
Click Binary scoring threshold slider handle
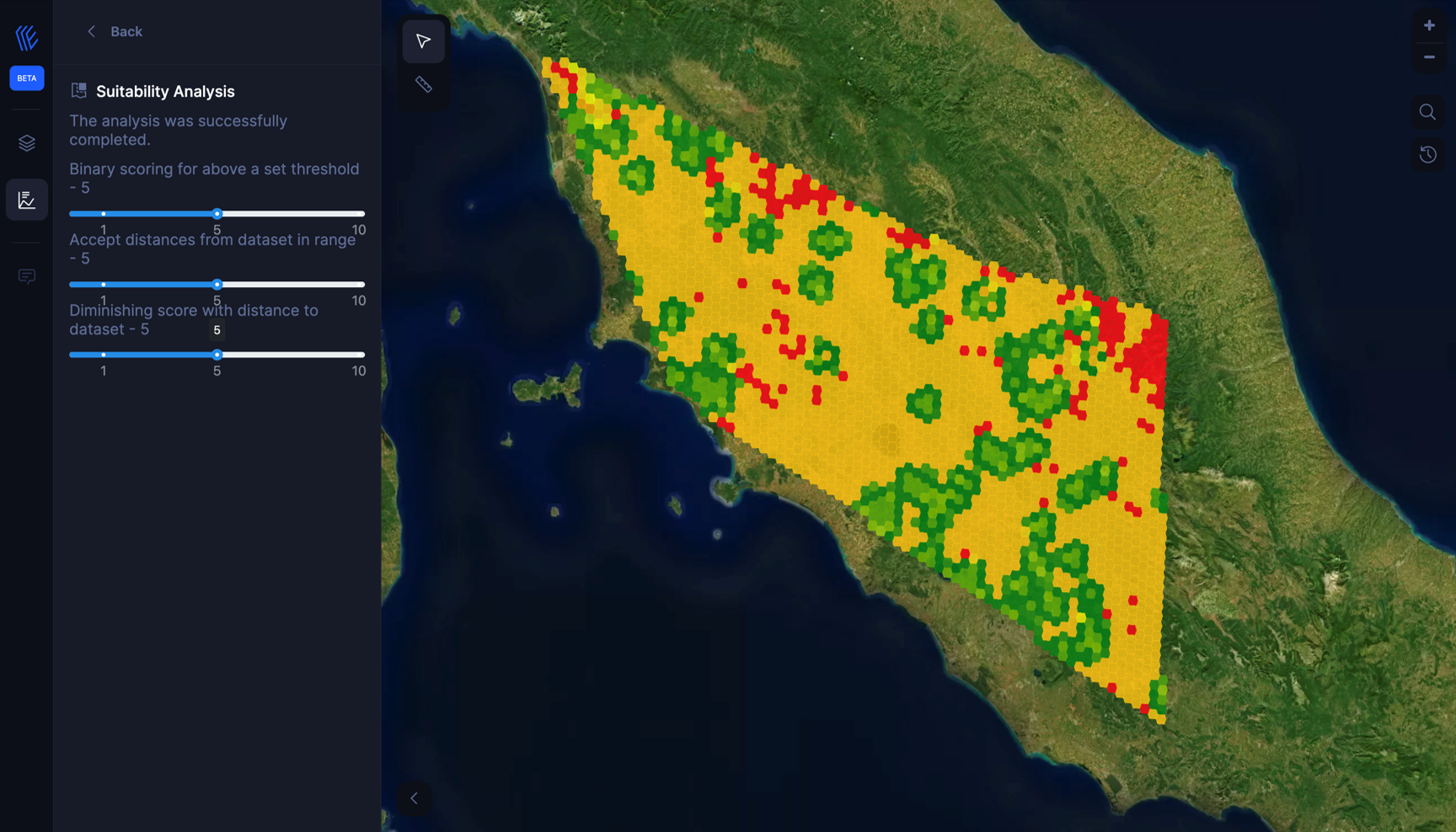pyautogui.click(x=217, y=214)
